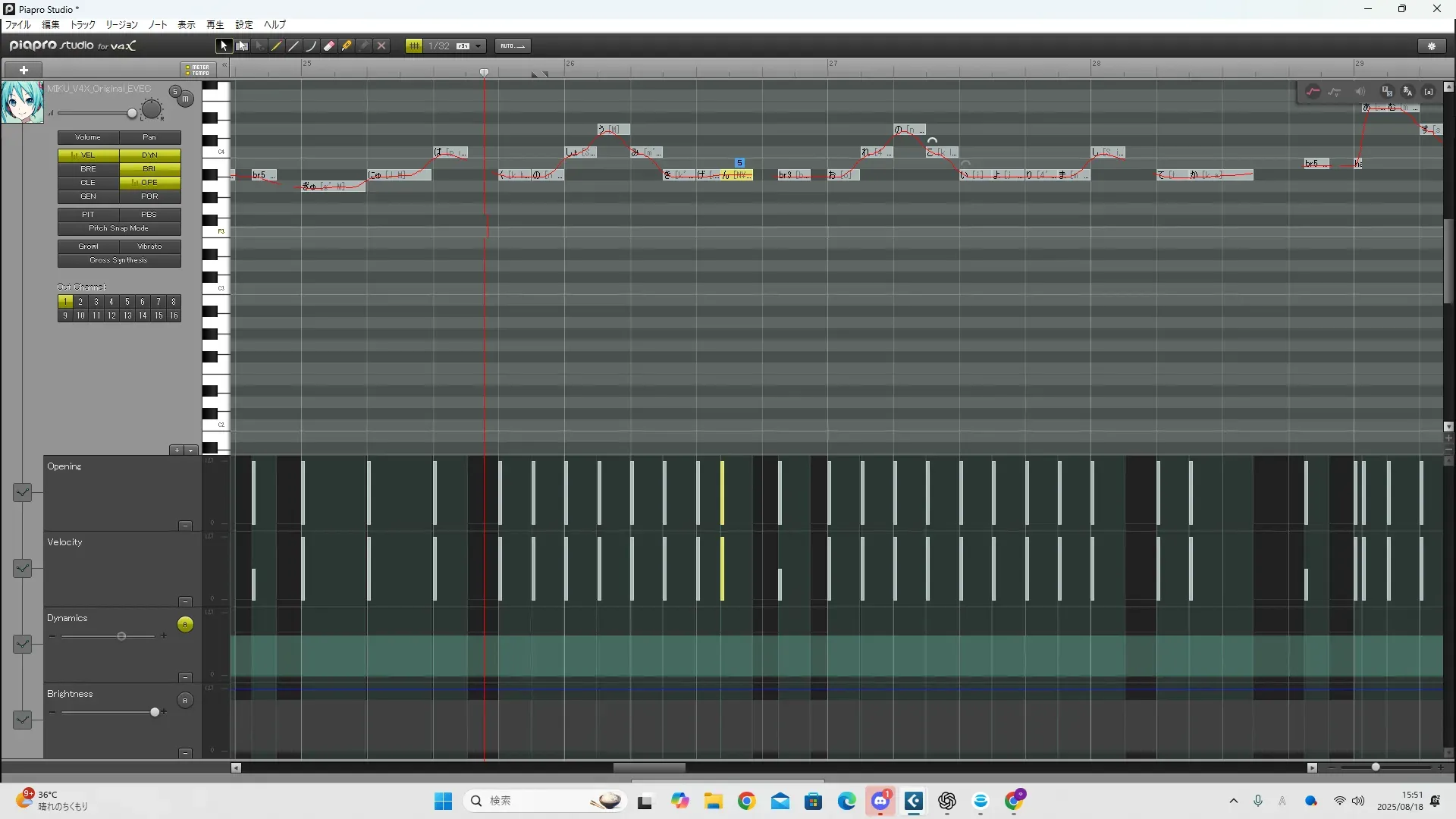Open the ノート menu
The width and height of the screenshot is (1456, 819).
(x=158, y=25)
